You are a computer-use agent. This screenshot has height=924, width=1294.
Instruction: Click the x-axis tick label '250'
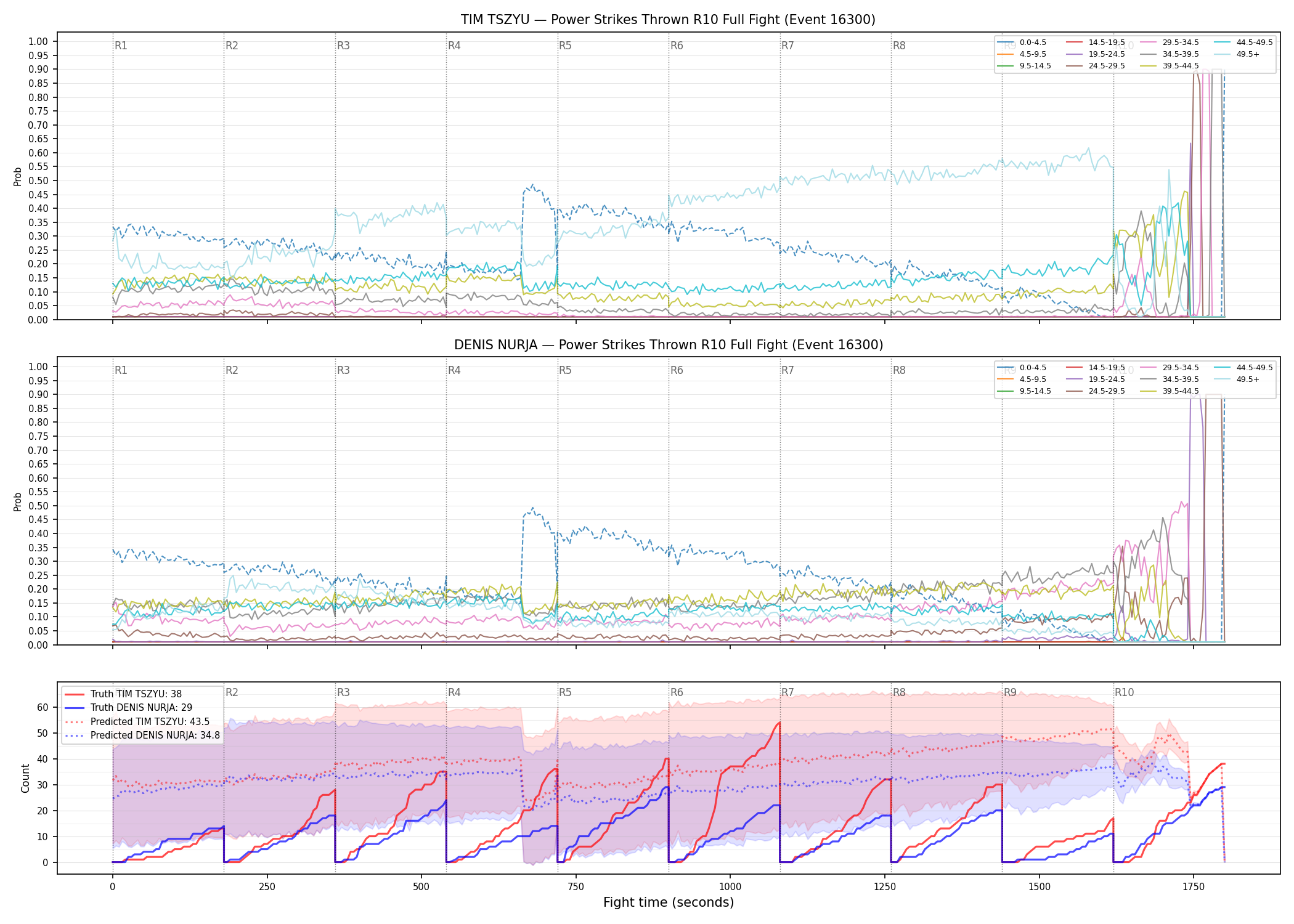click(267, 887)
